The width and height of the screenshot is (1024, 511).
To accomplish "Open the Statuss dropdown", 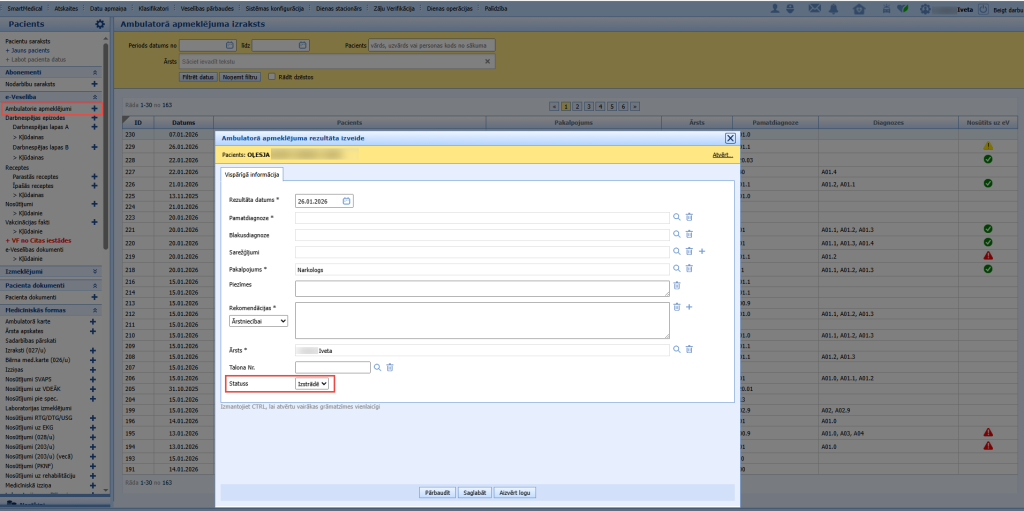I will click(x=312, y=384).
